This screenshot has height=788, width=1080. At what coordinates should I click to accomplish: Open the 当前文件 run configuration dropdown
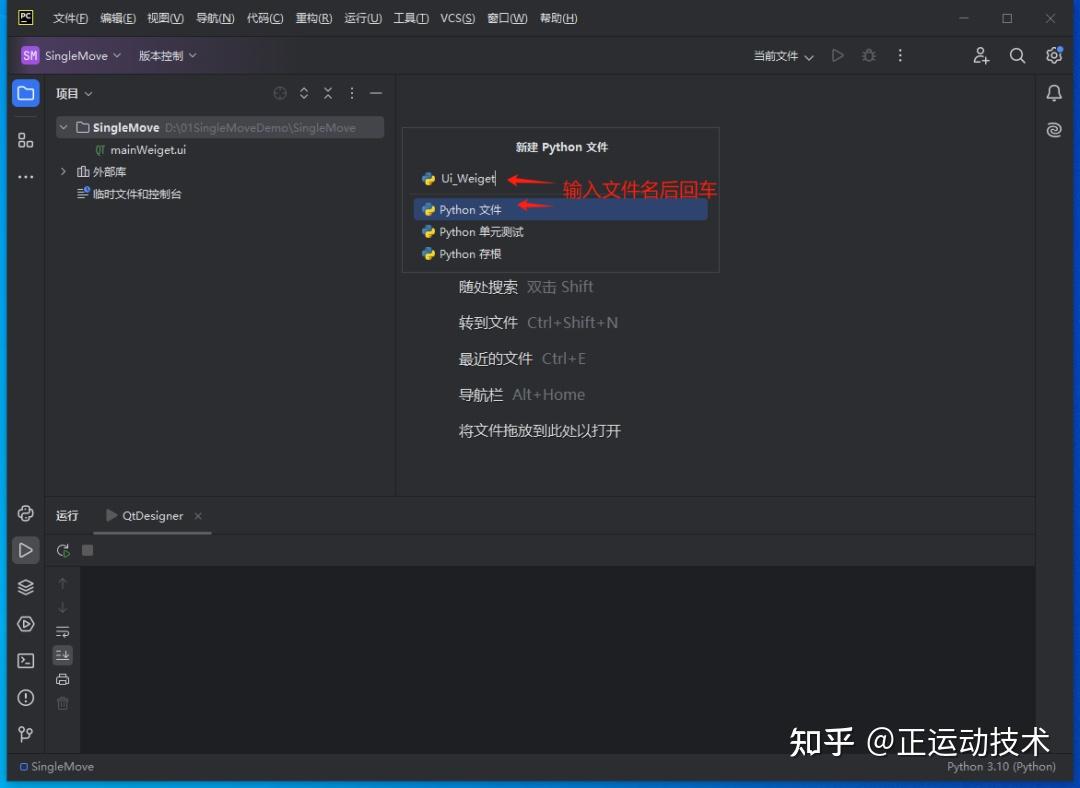click(x=784, y=56)
